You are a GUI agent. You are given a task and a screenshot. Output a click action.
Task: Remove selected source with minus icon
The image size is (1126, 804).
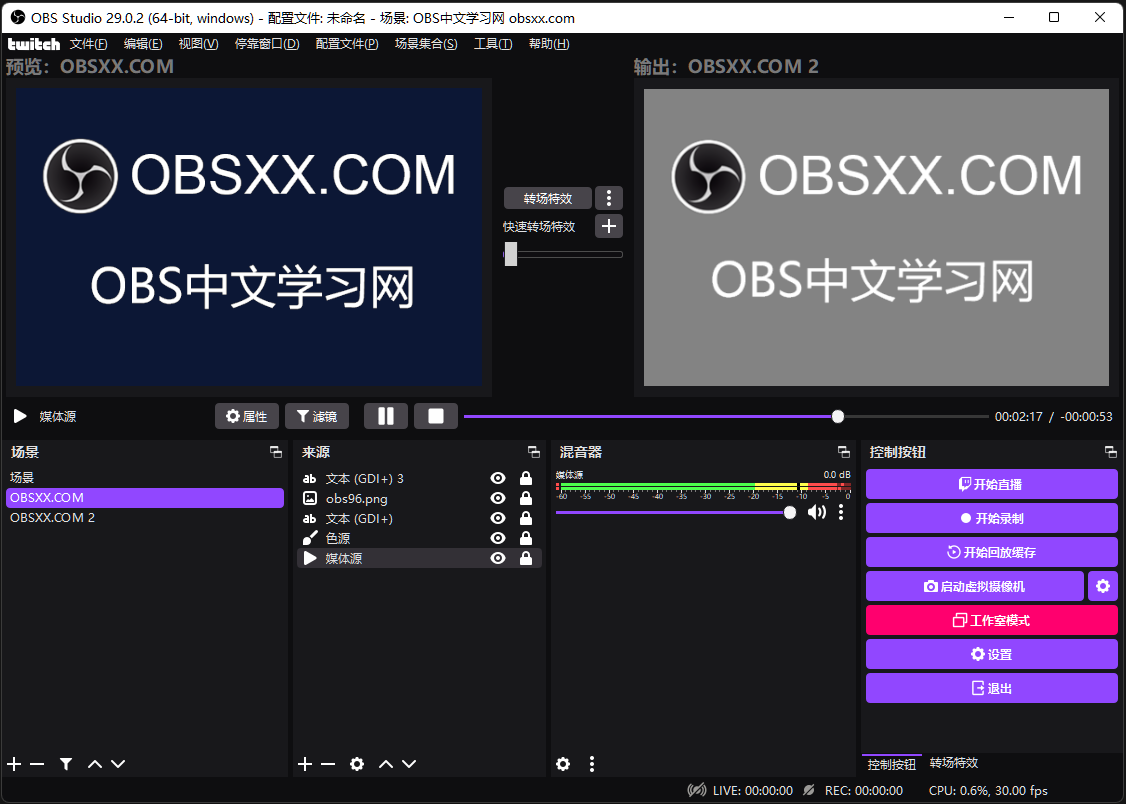pos(328,764)
